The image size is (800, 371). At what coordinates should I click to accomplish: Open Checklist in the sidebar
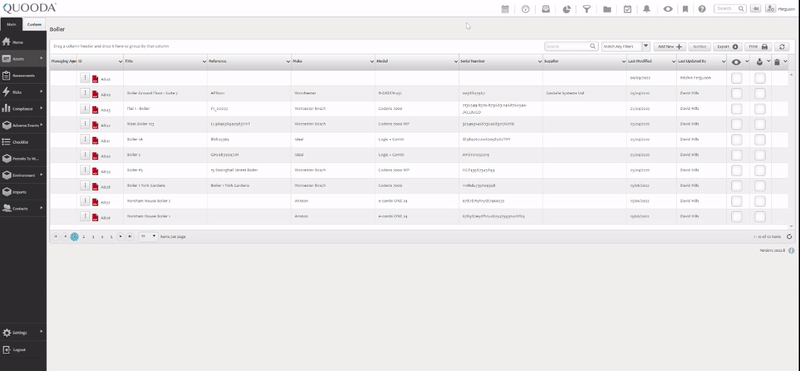(x=23, y=142)
